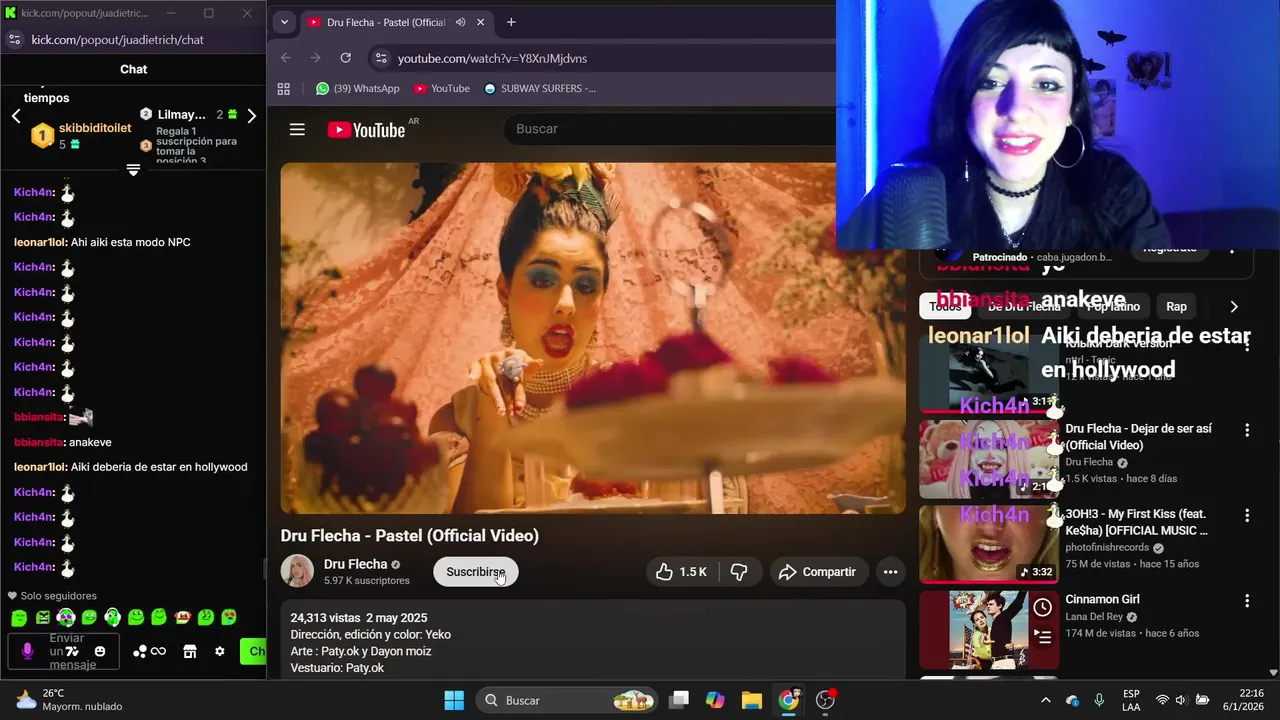Collapse the Kick chat leaderboard panel
1280x720 pixels.
point(133,170)
